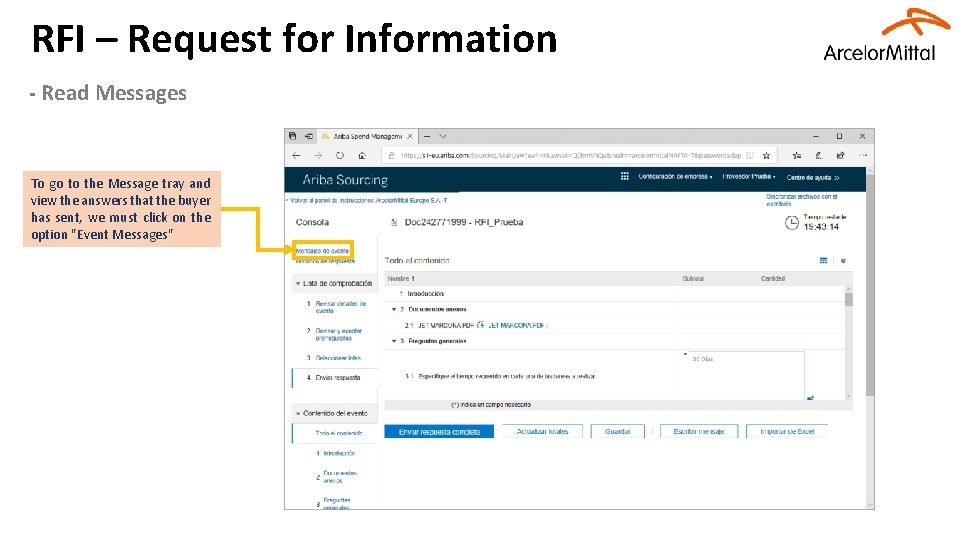Open checklist step 1 Revisar detalles de evento
960x540 pixels.
point(340,307)
